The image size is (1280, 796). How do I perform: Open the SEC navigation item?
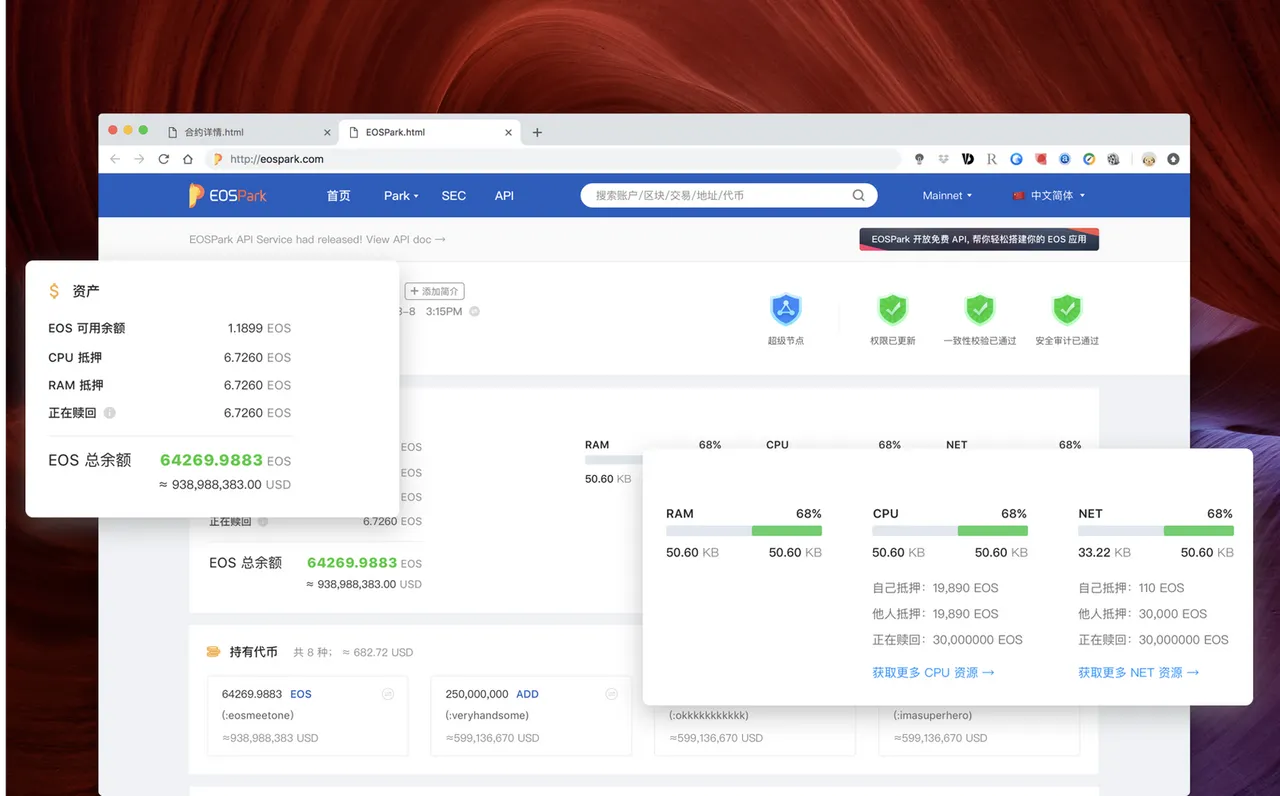(454, 195)
